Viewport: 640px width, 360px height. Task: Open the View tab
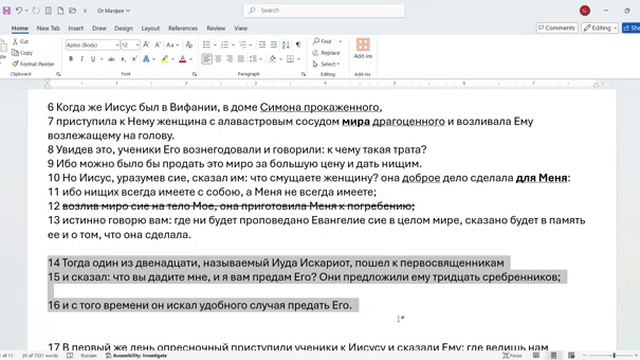tap(241, 28)
